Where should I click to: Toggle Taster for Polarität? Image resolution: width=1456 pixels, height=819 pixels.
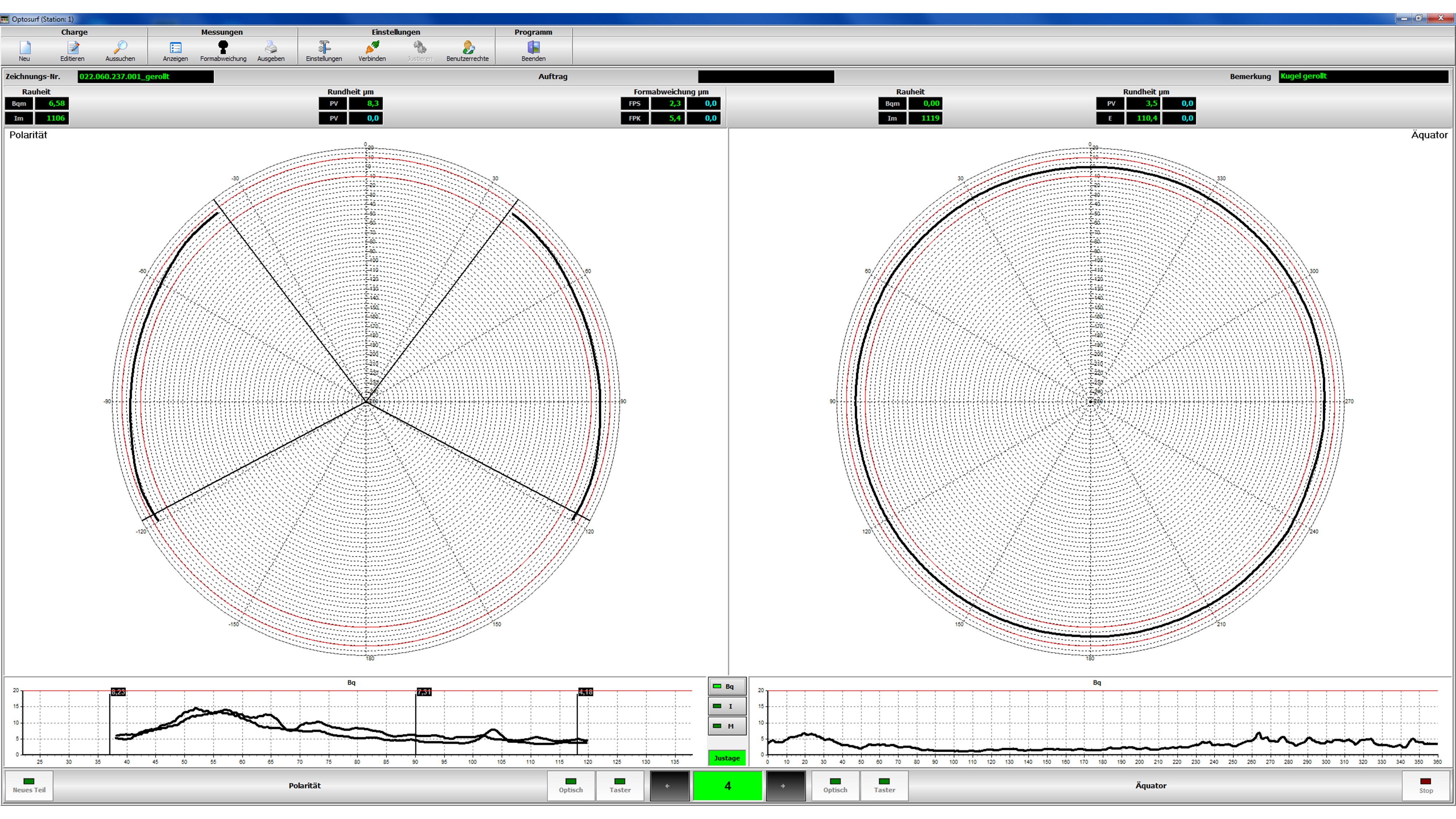(x=620, y=786)
